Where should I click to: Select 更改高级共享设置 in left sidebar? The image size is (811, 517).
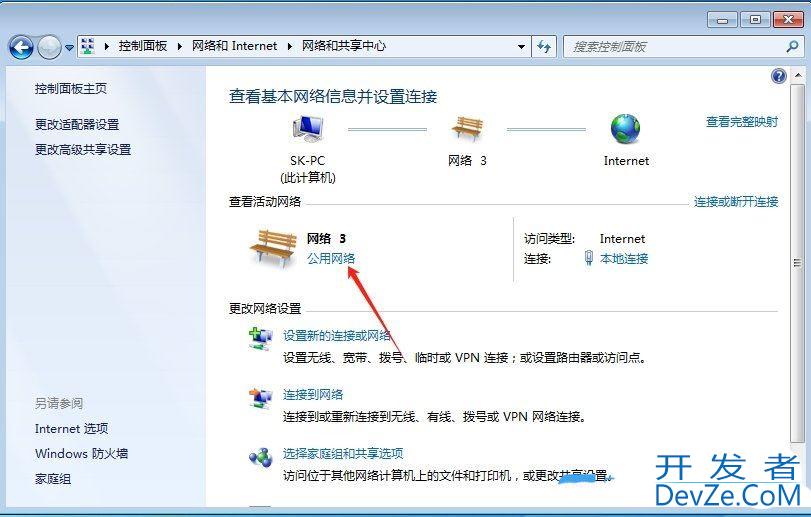point(83,150)
